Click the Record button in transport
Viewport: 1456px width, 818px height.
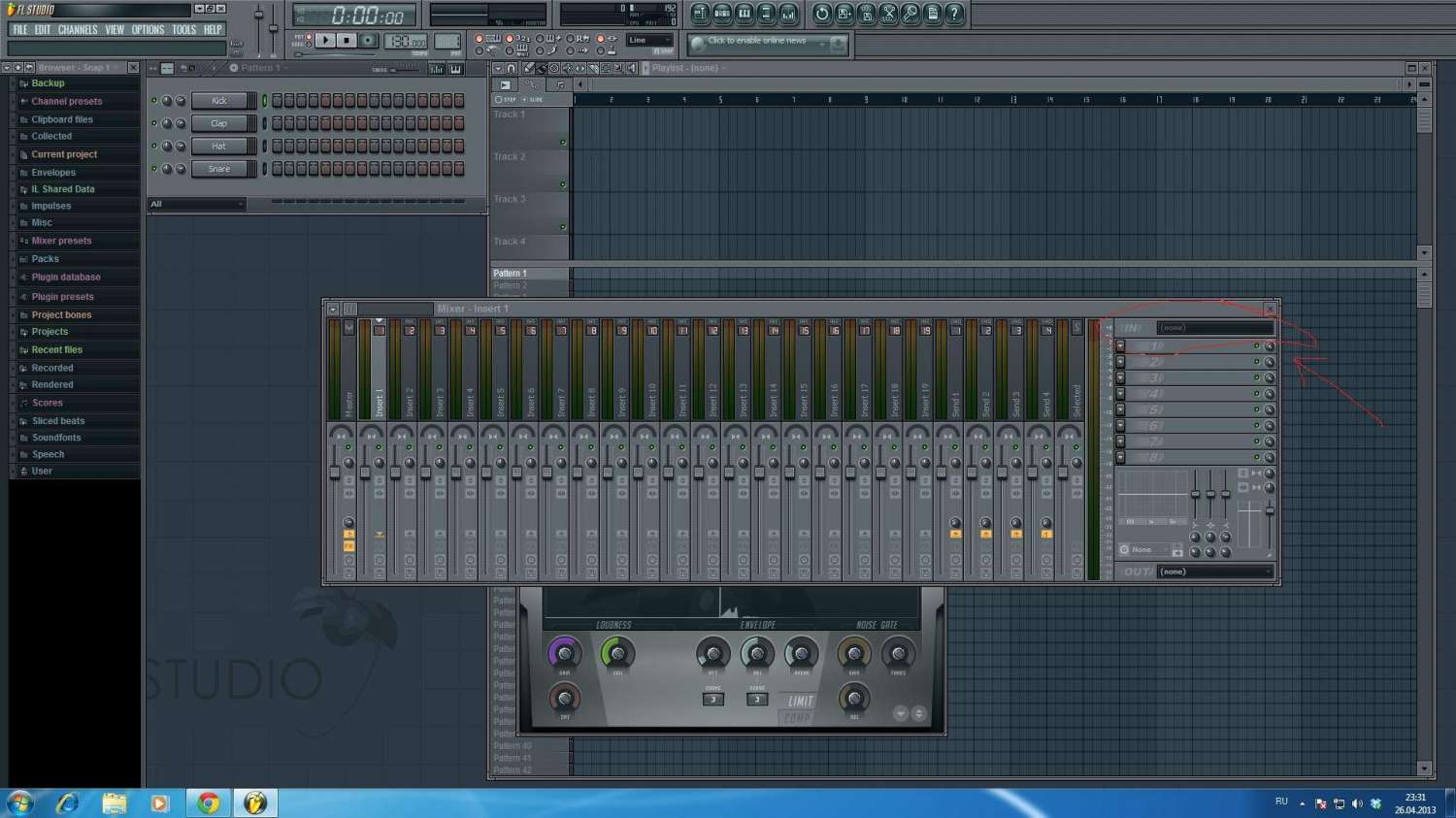click(368, 41)
